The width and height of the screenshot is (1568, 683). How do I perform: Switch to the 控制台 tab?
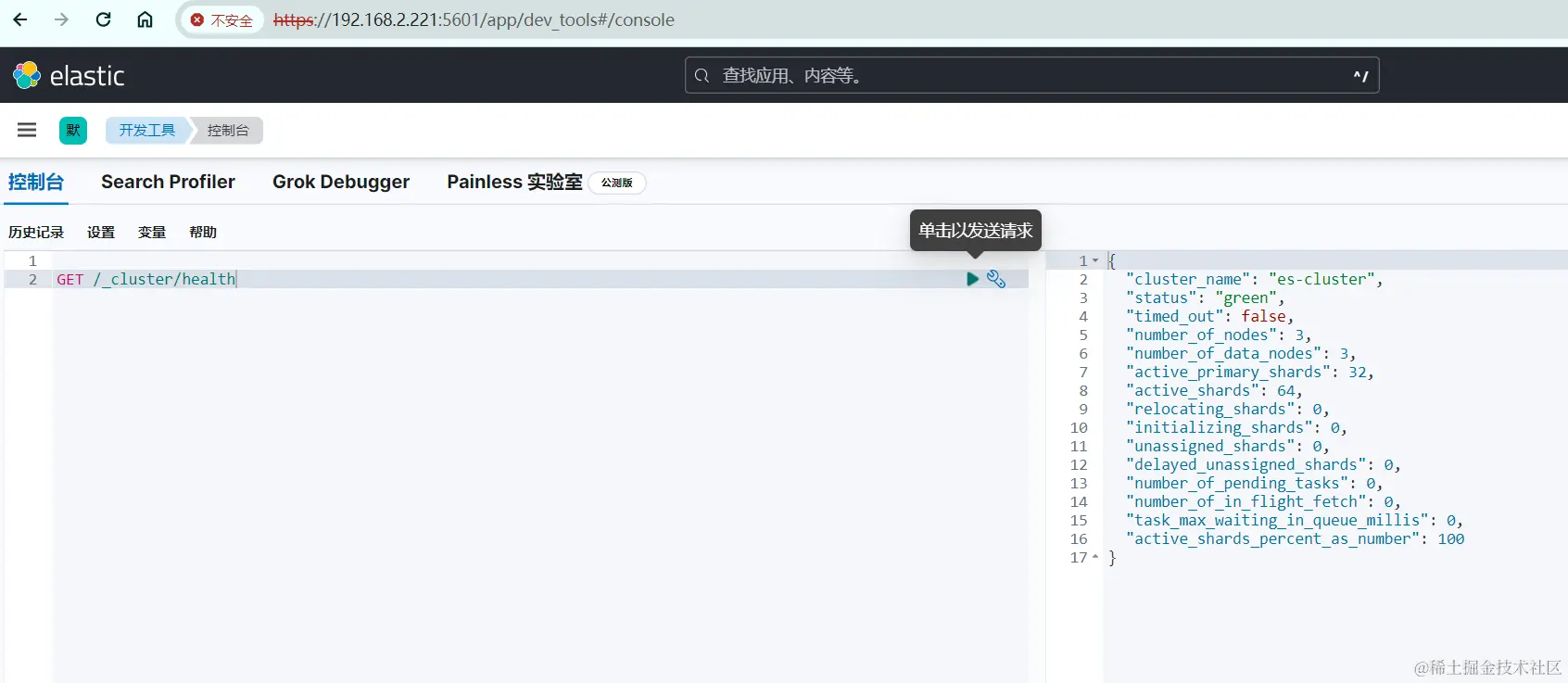coord(36,182)
